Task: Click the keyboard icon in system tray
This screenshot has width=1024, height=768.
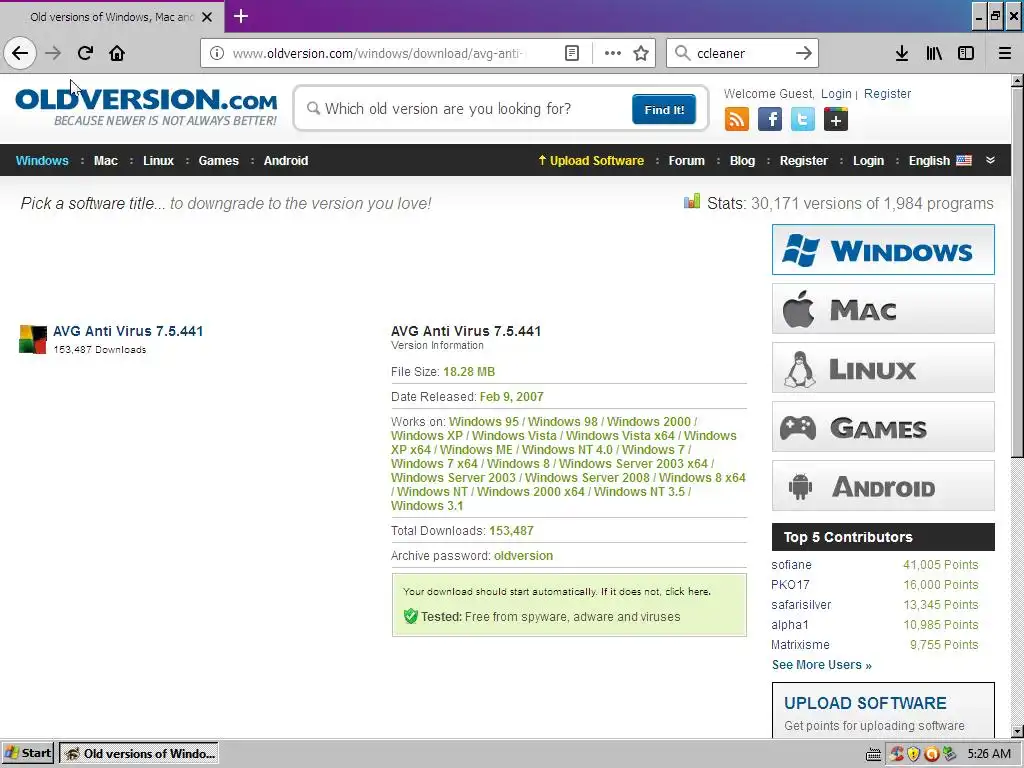Action: pos(873,754)
